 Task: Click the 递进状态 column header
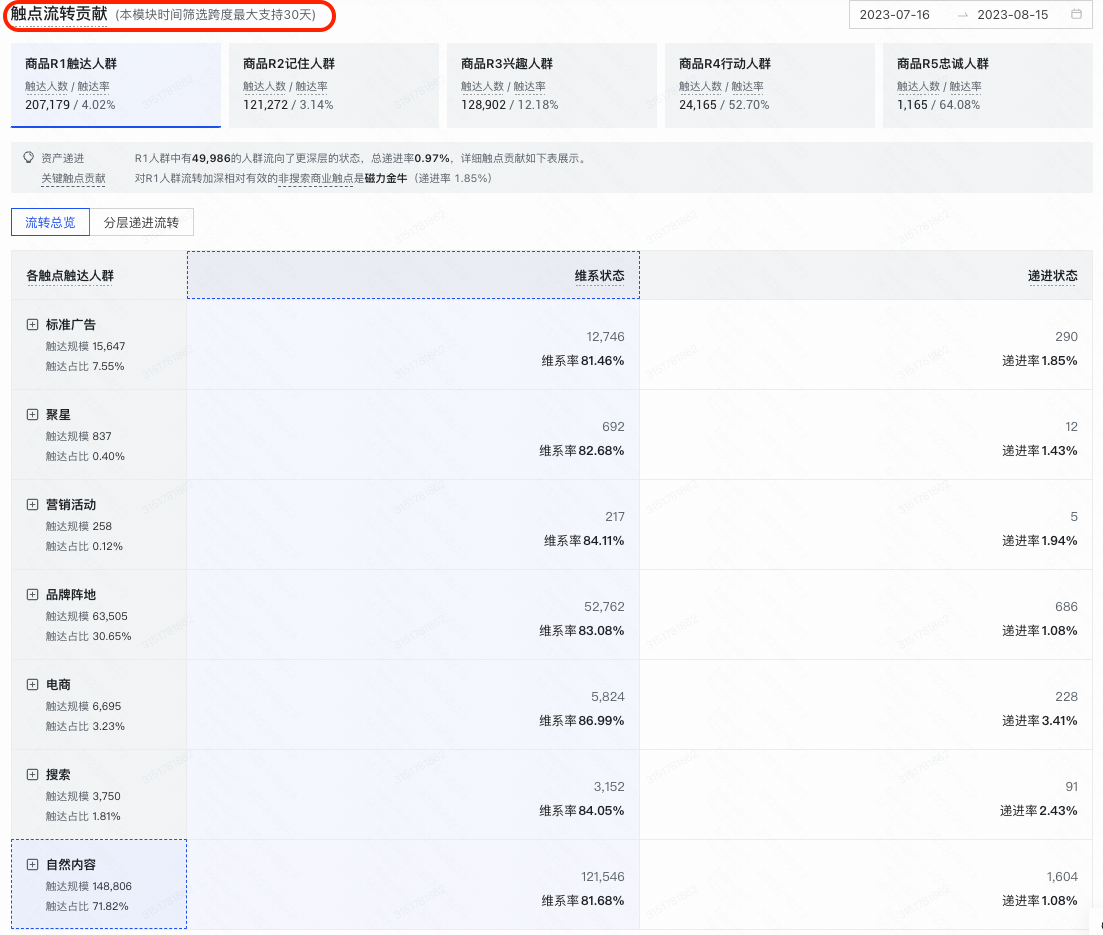1052,275
